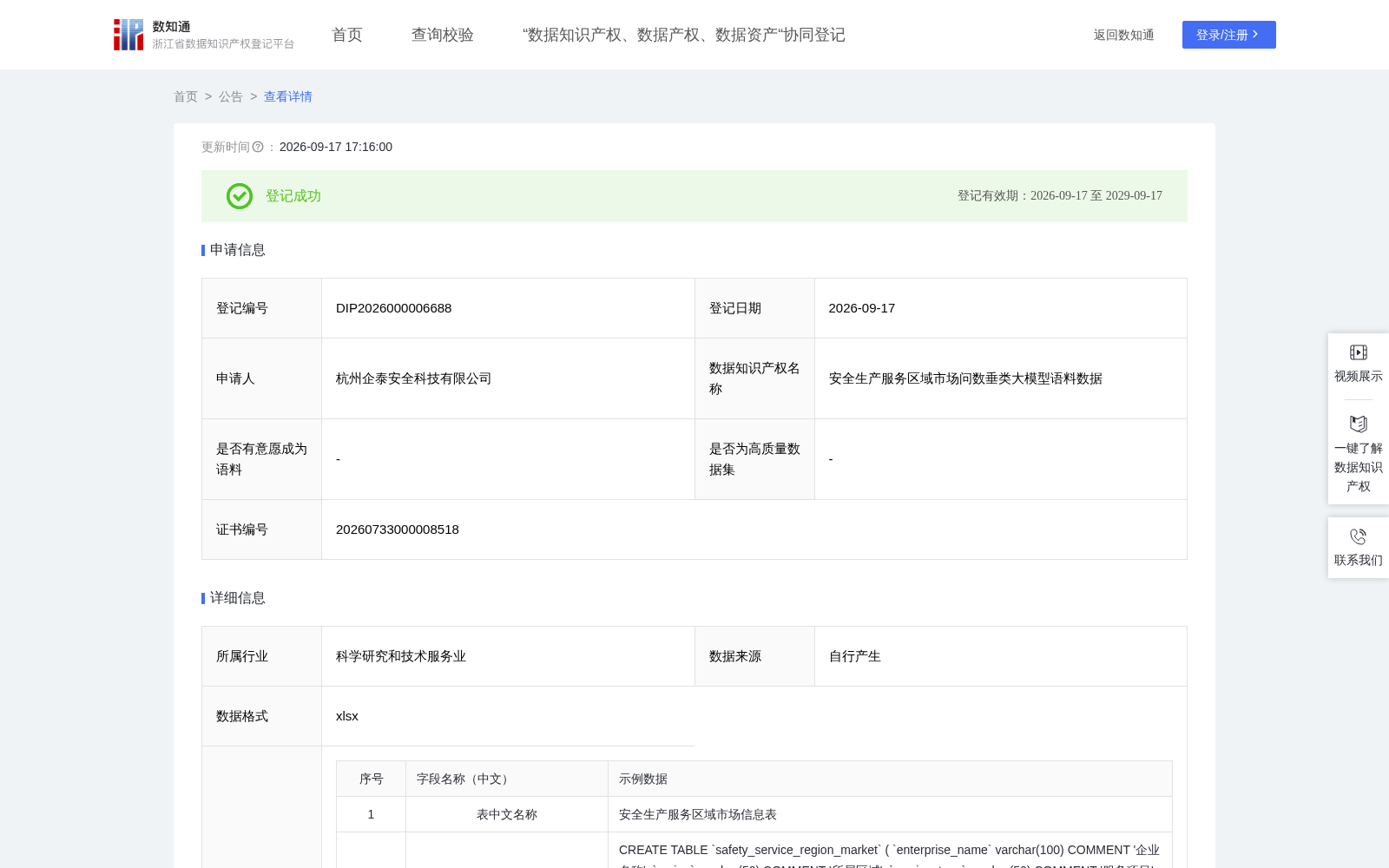The height and width of the screenshot is (868, 1389).
Task: Go to 首页 in top navigation
Action: click(347, 35)
